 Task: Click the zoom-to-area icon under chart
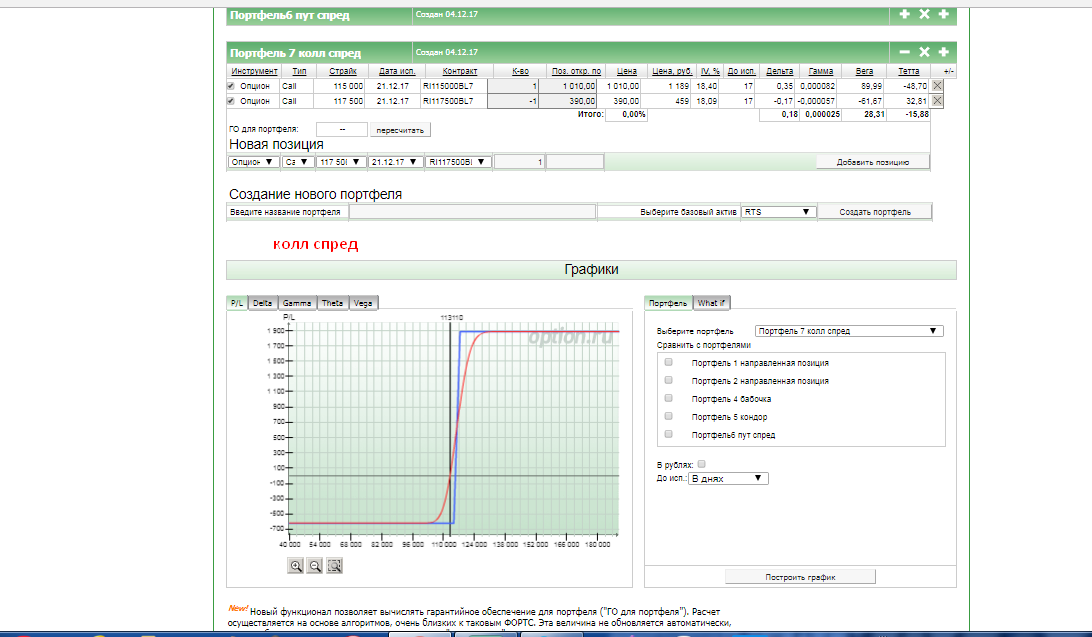pyautogui.click(x=335, y=566)
